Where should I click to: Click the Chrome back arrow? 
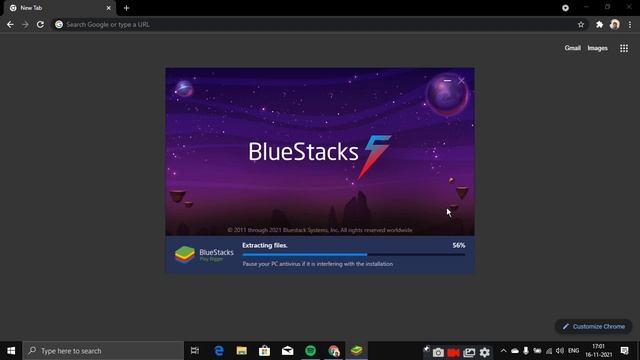10,24
